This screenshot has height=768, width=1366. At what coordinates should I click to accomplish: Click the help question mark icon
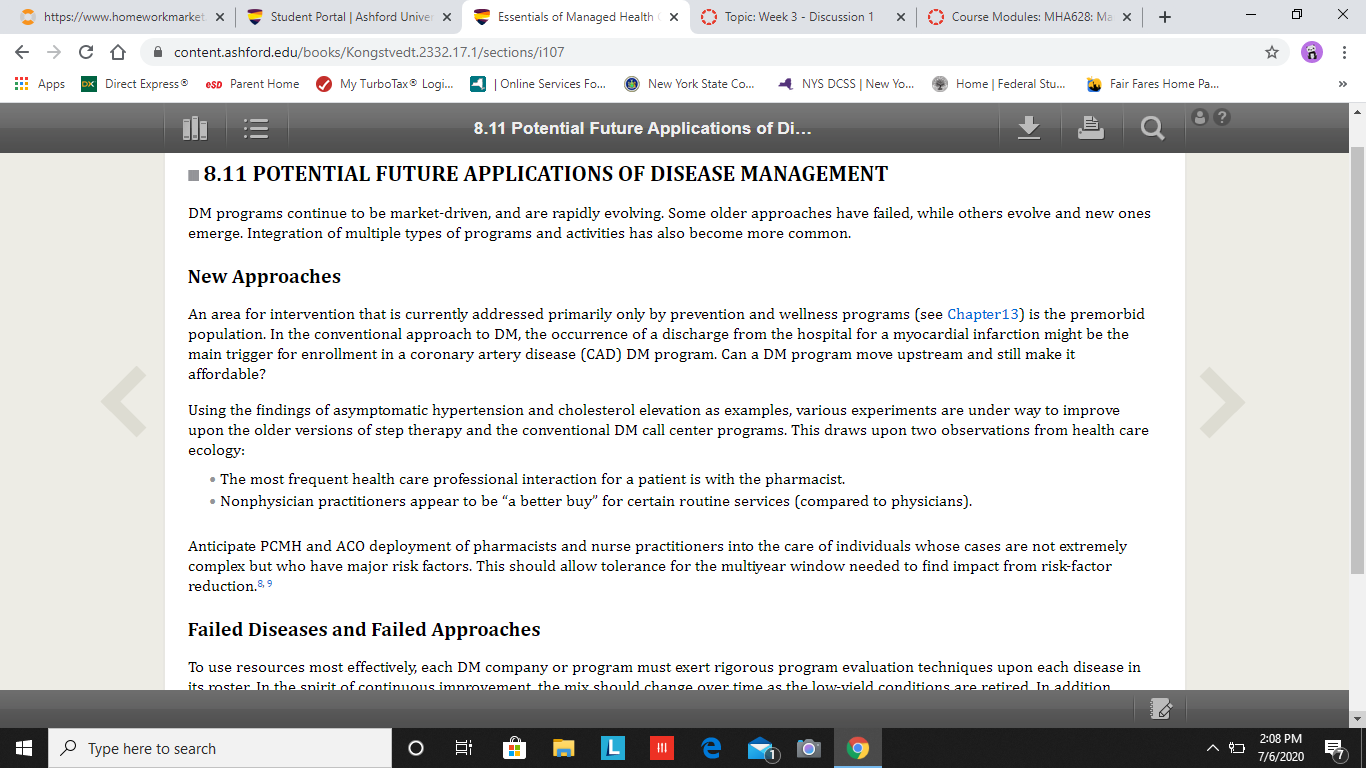[x=1221, y=117]
